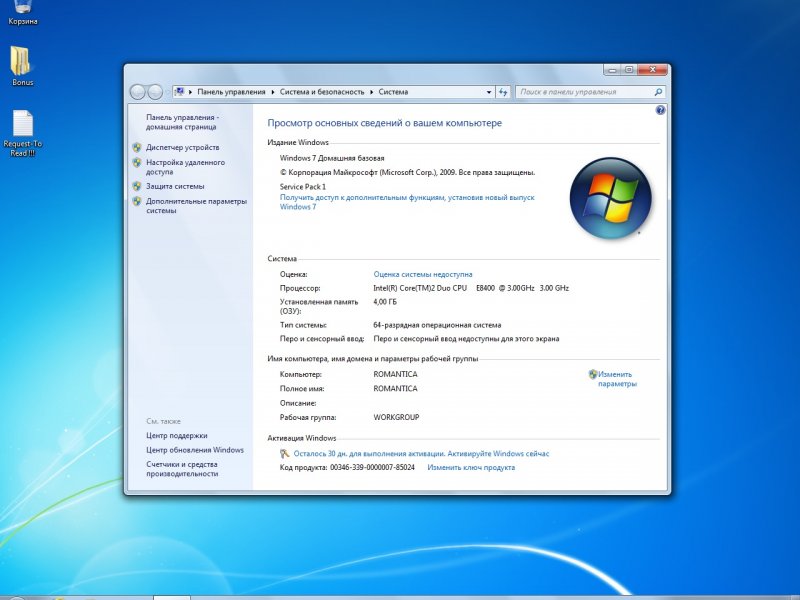Open Защита системы settings
Viewport: 800px width, 600px height.
click(x=175, y=186)
